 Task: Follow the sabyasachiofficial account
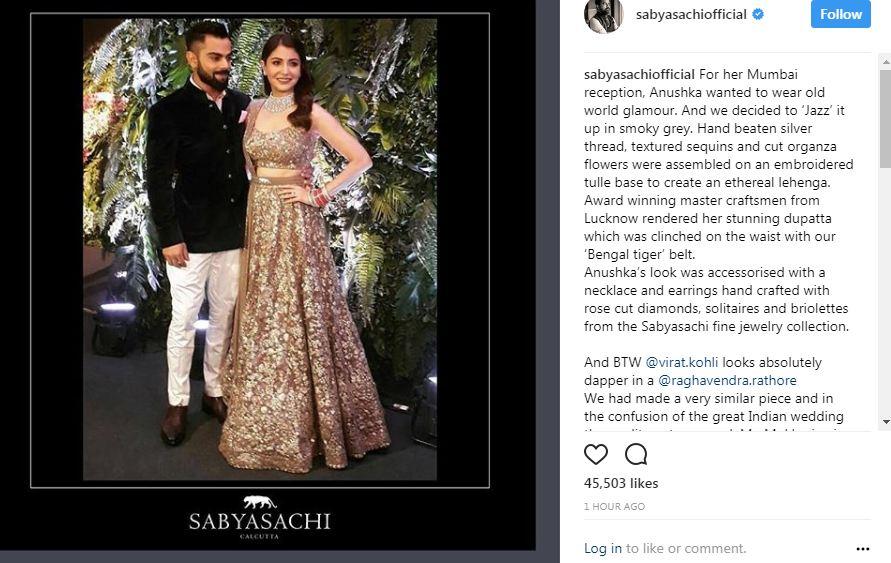coord(840,14)
